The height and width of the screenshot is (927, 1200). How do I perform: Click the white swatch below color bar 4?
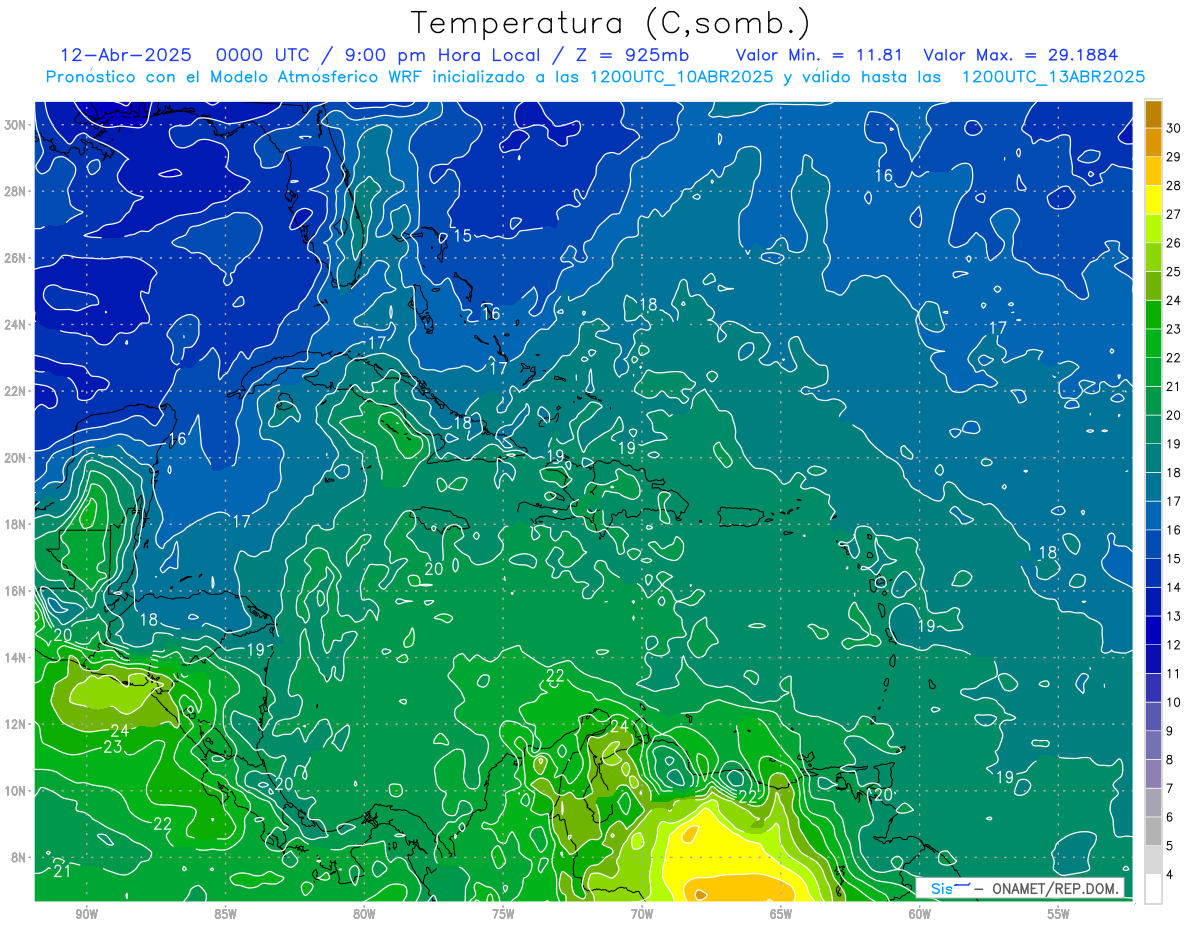click(1154, 889)
